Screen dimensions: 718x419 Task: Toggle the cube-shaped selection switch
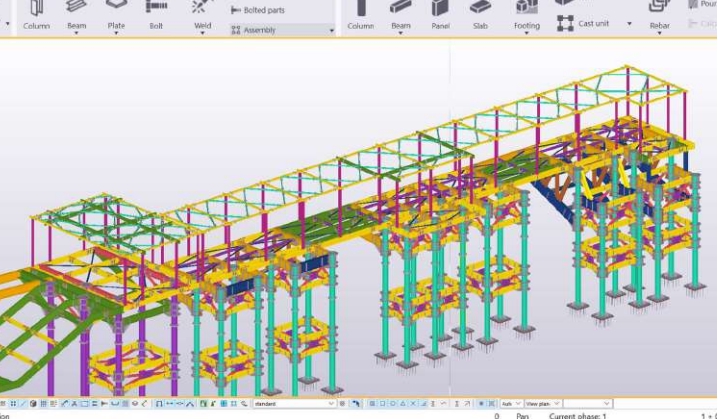point(33,404)
